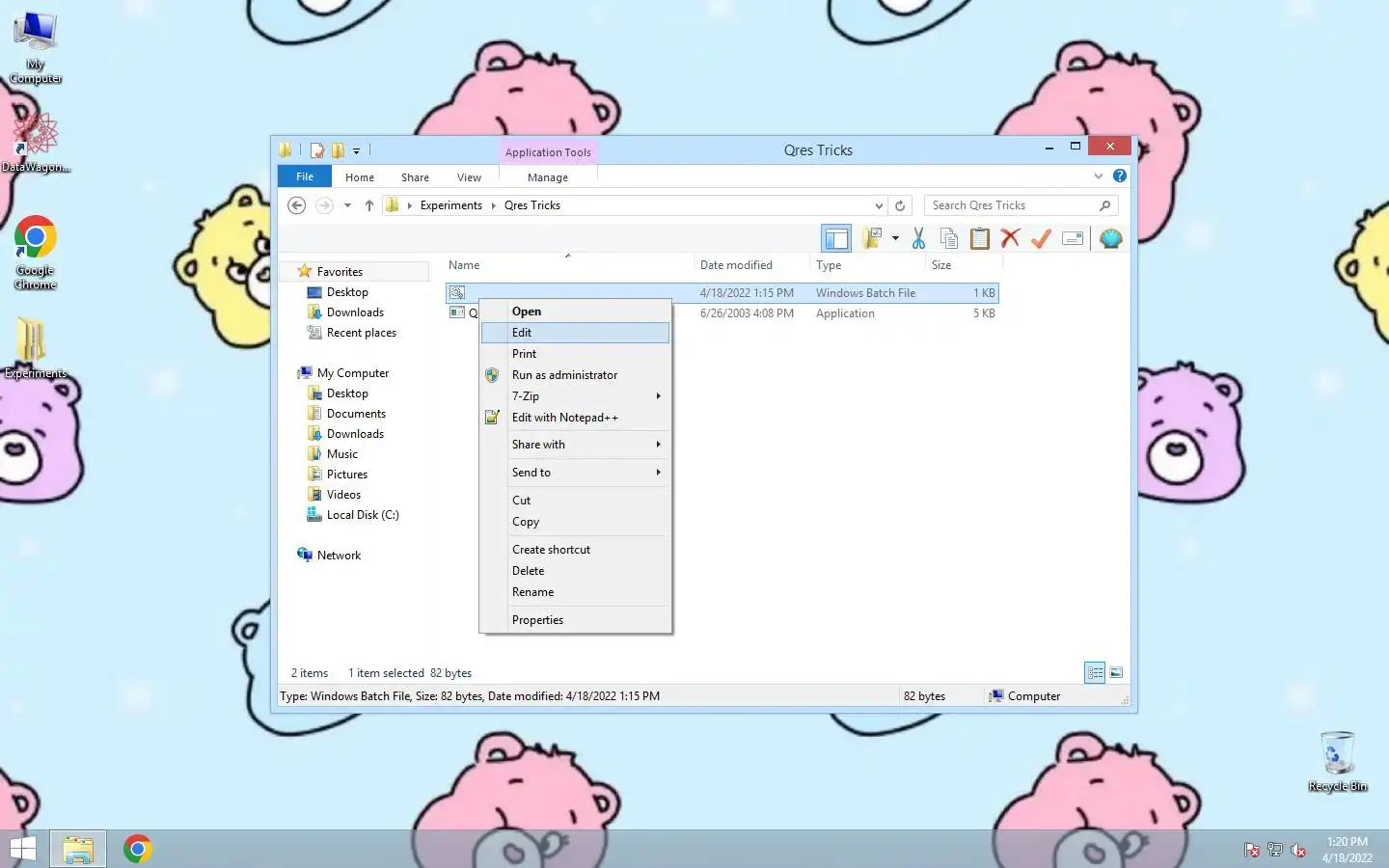Open Customize Quick Access Toolbar dropdown
1389x868 pixels.
[356, 151]
